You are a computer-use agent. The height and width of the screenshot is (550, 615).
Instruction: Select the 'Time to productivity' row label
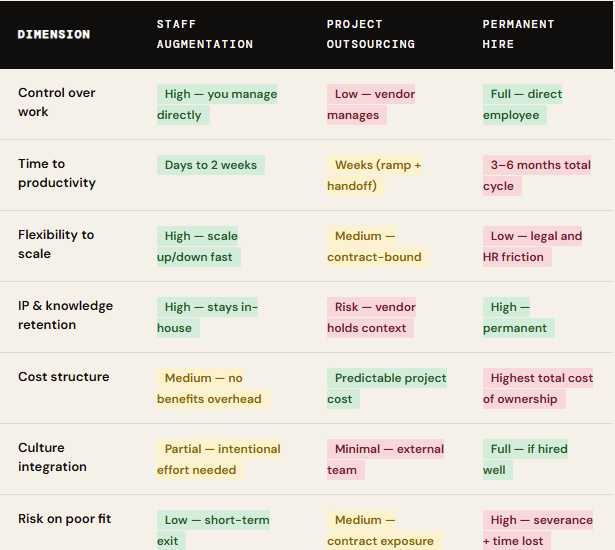(57, 173)
